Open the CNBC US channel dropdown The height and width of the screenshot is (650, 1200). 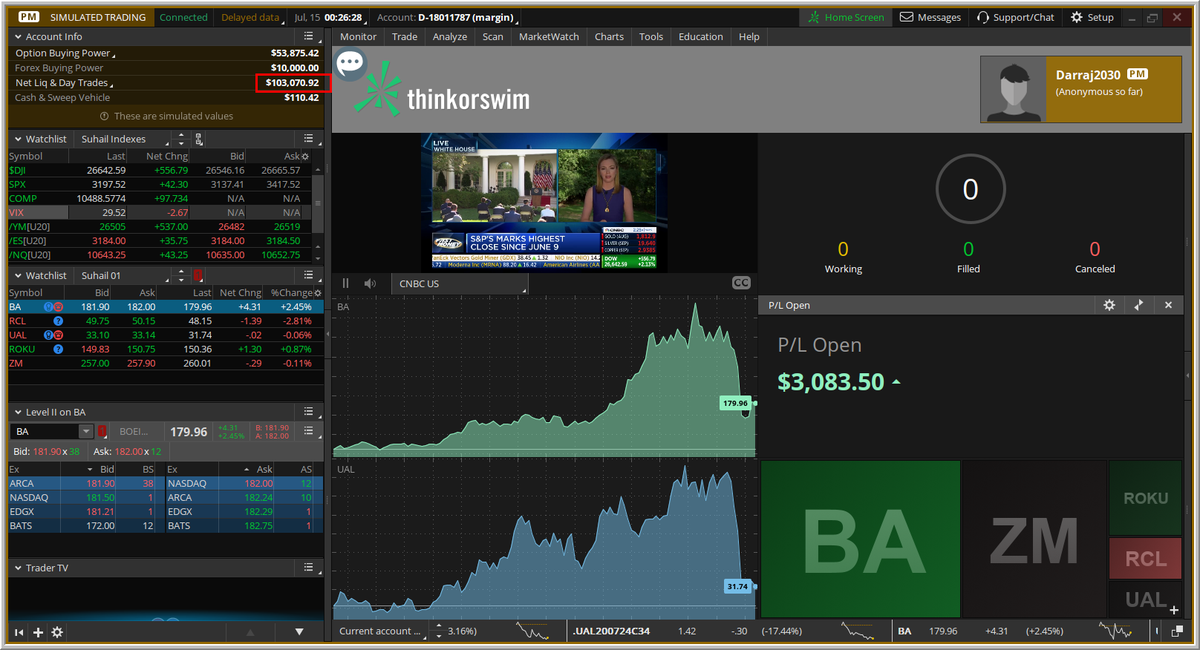[460, 283]
